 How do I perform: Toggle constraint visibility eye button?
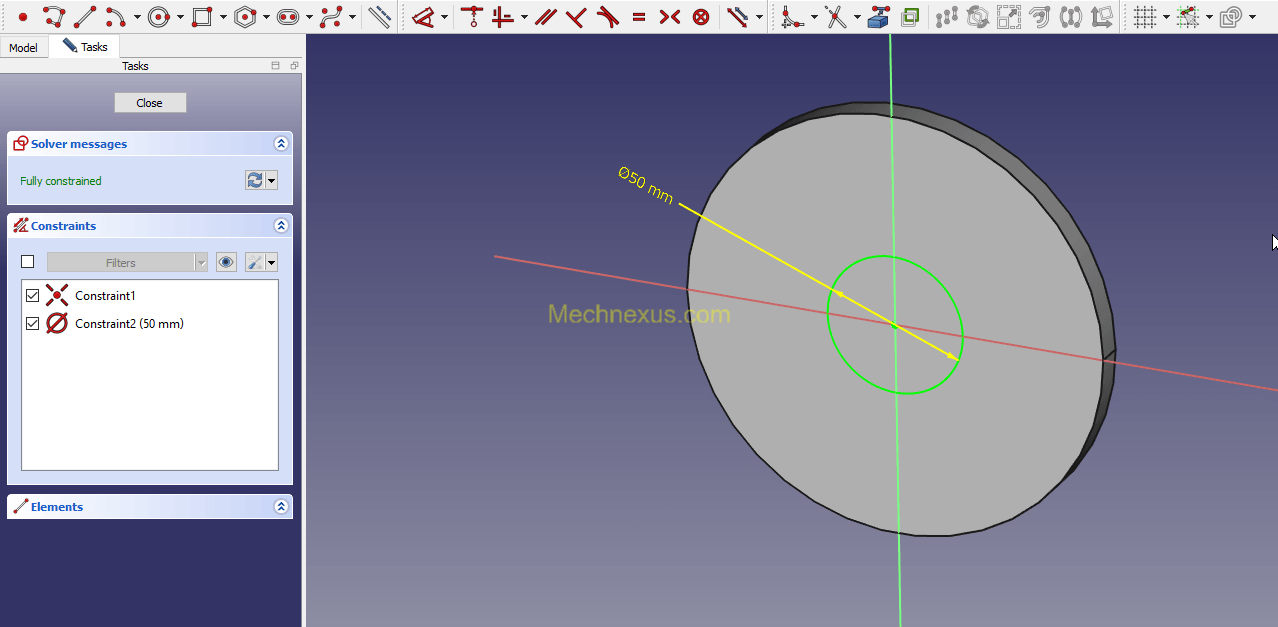tap(226, 262)
